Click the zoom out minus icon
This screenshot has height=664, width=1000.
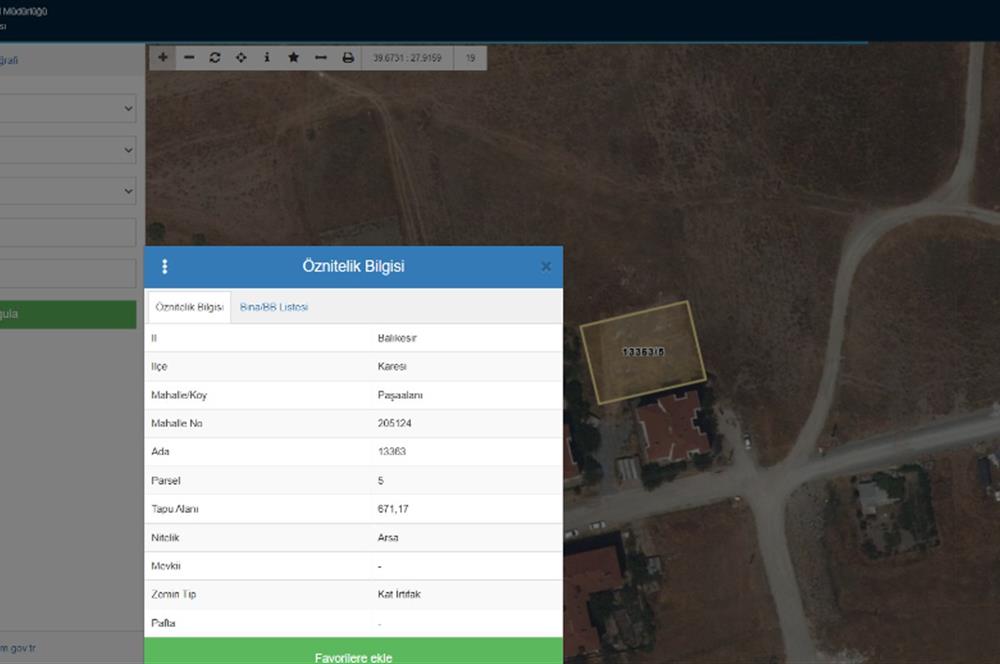[189, 58]
